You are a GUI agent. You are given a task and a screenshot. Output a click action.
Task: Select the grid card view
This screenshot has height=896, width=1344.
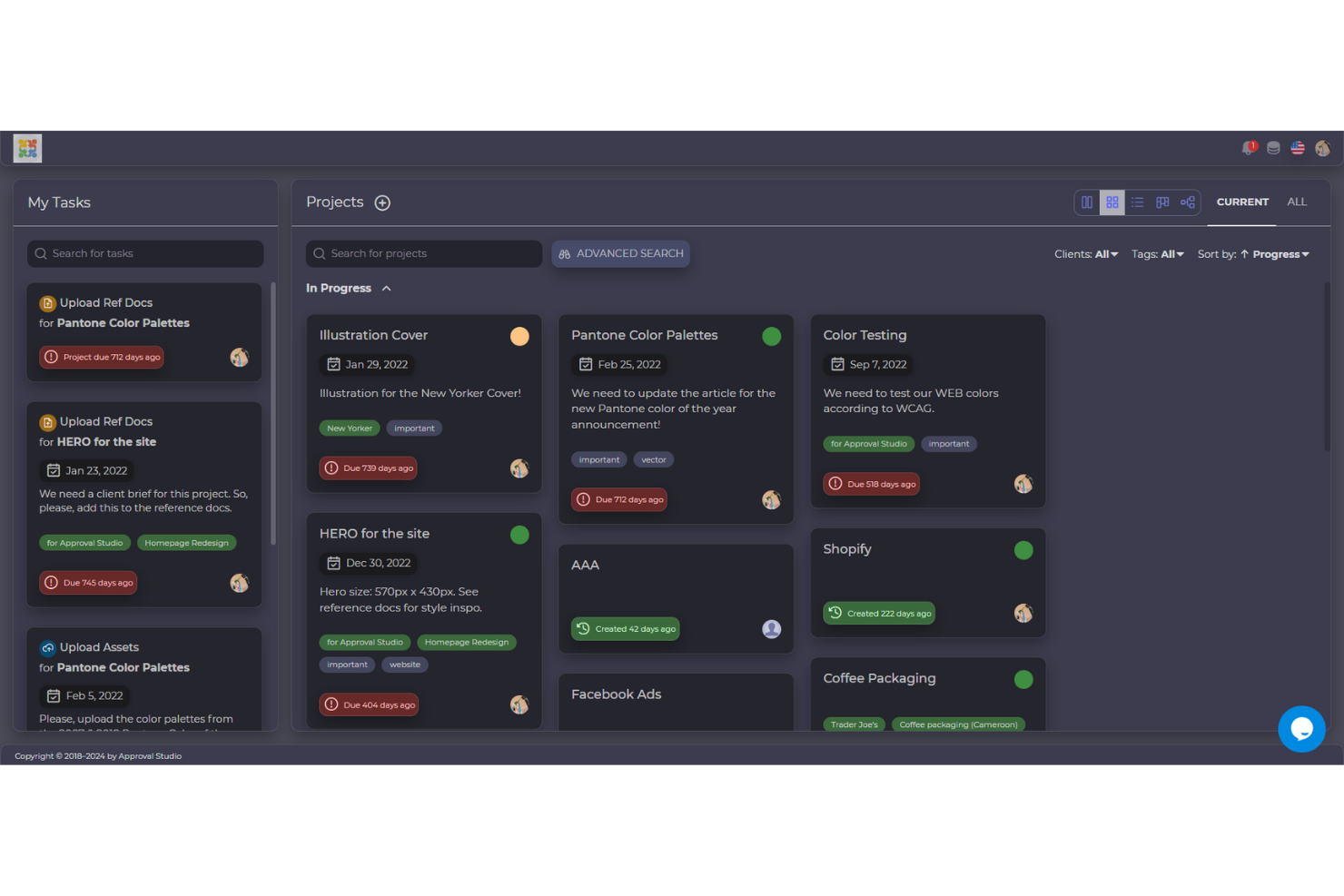[1112, 202]
